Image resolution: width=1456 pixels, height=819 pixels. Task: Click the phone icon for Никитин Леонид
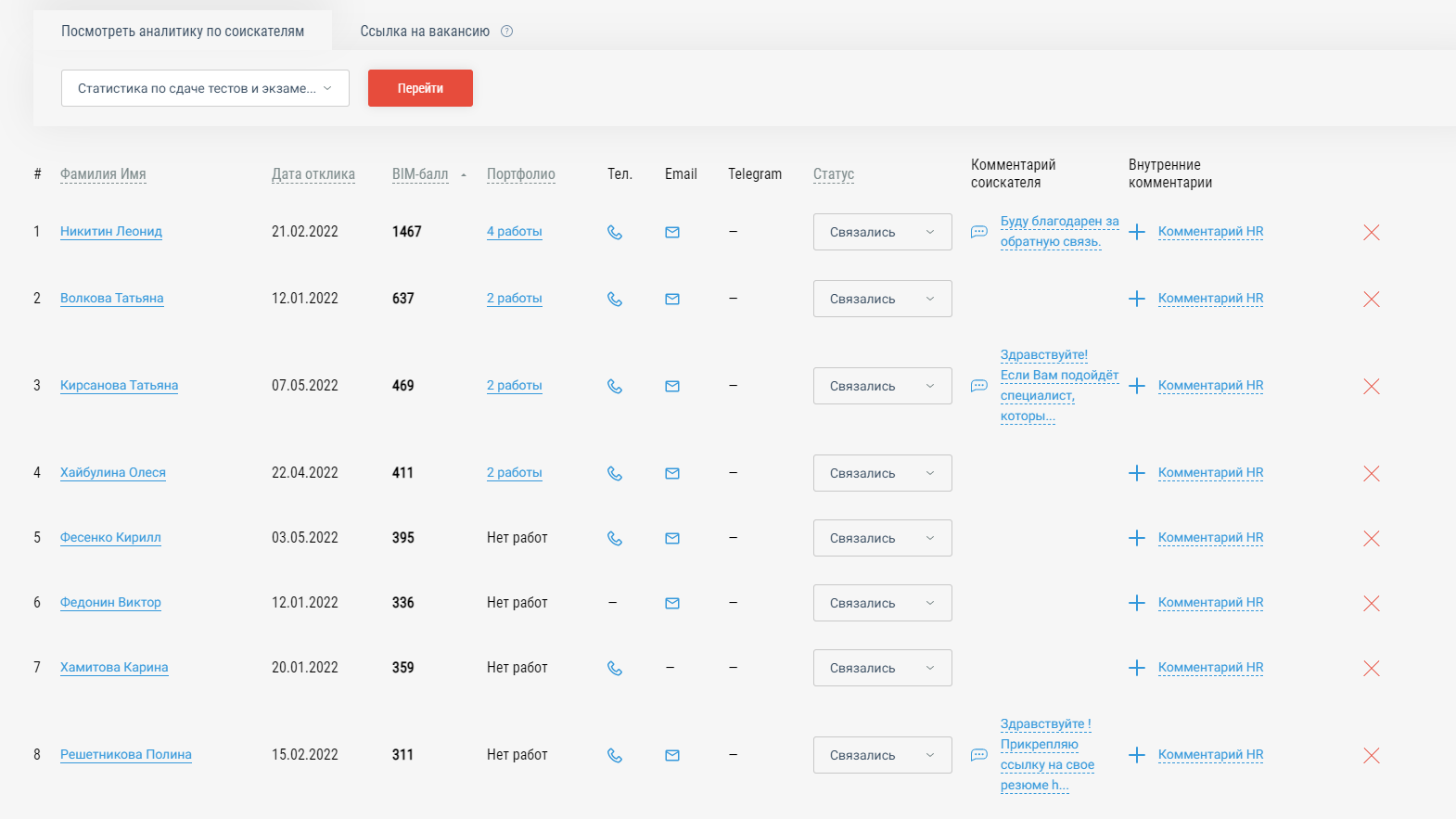click(x=614, y=232)
